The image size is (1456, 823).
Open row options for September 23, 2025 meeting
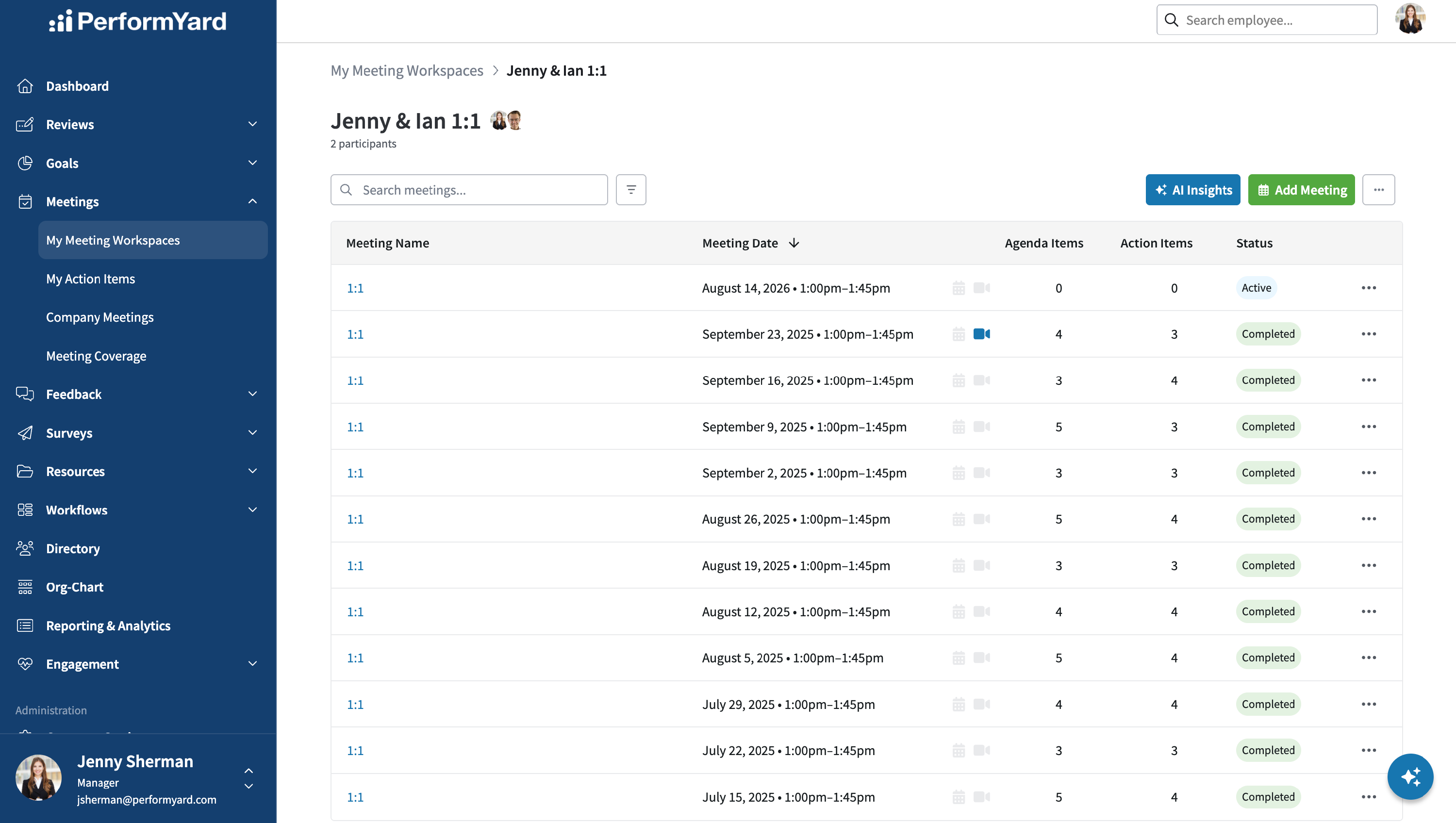click(x=1369, y=334)
